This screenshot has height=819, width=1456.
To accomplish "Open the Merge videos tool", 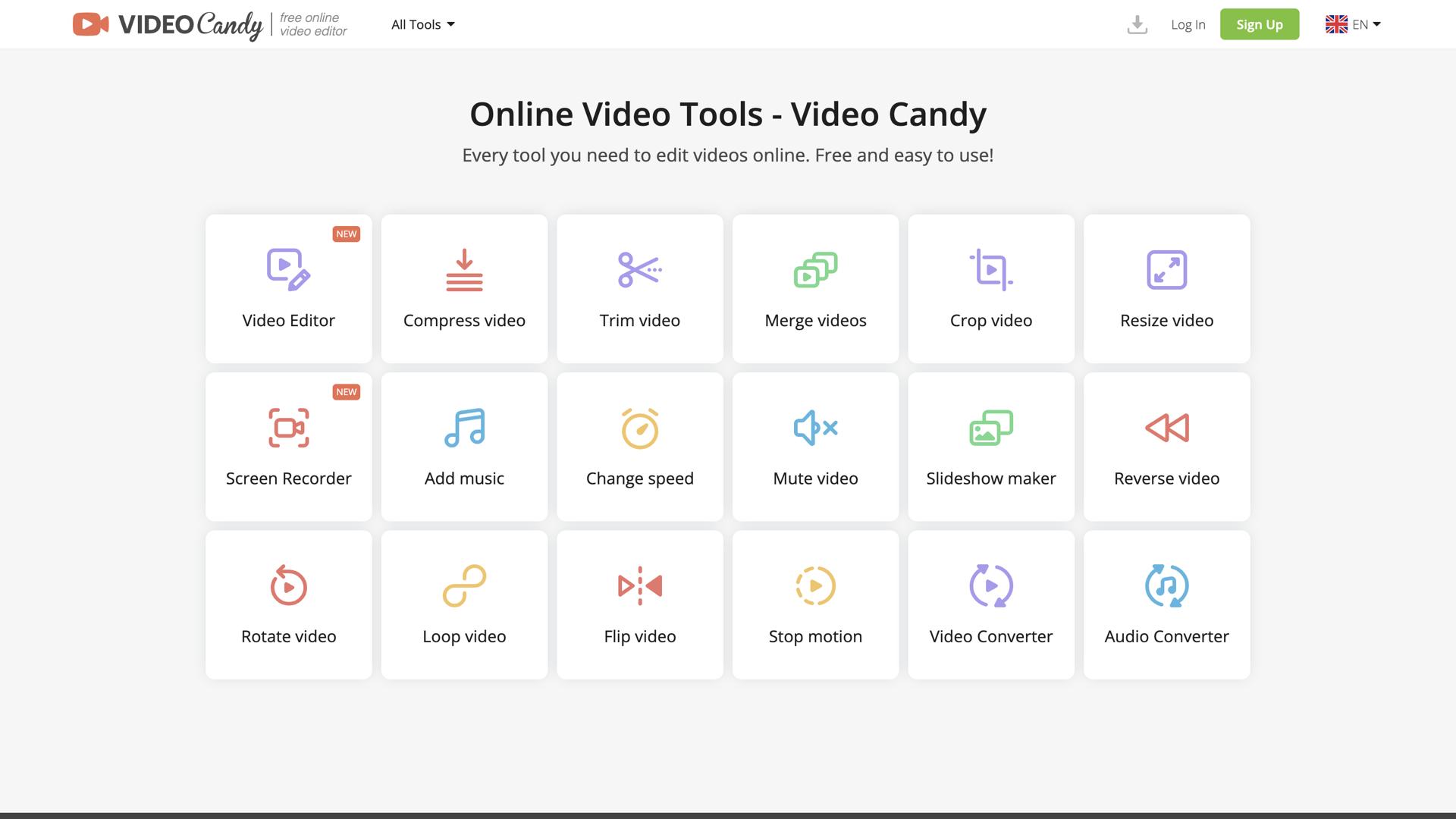I will 815,288.
